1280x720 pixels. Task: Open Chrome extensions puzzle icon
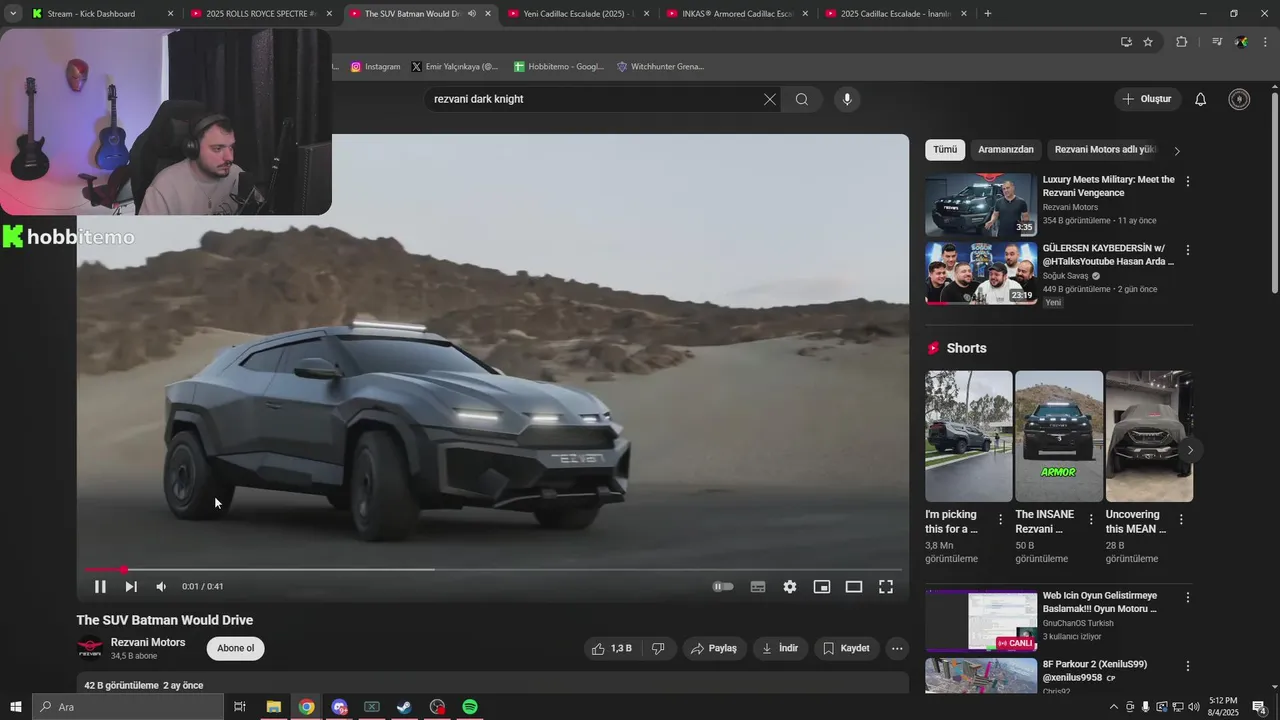(x=1181, y=42)
